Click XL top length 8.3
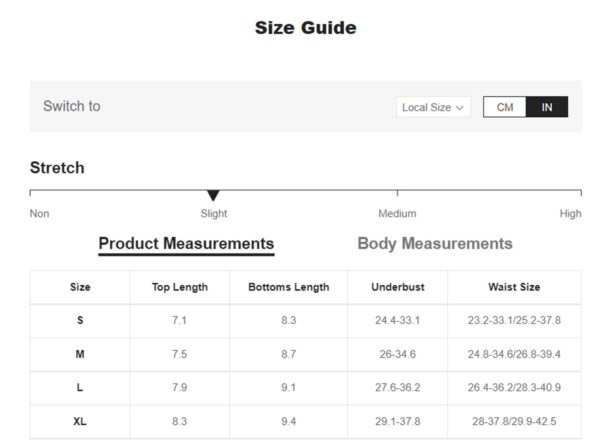600x447 pixels. click(179, 421)
